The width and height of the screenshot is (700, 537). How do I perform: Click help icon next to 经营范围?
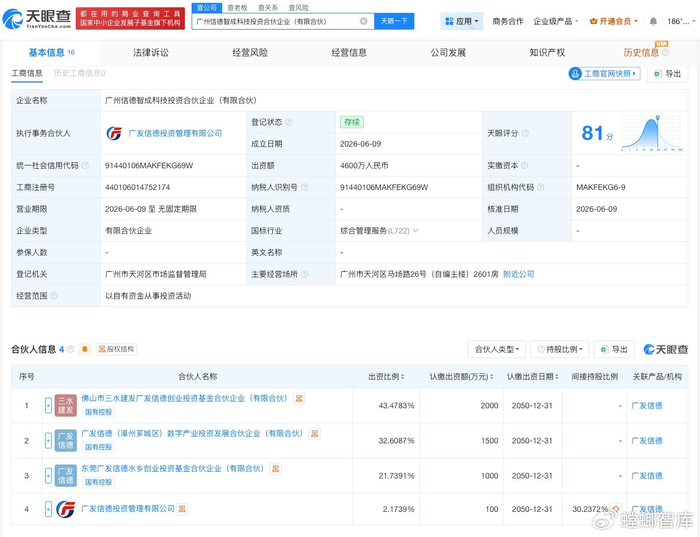pyautogui.click(x=54, y=296)
